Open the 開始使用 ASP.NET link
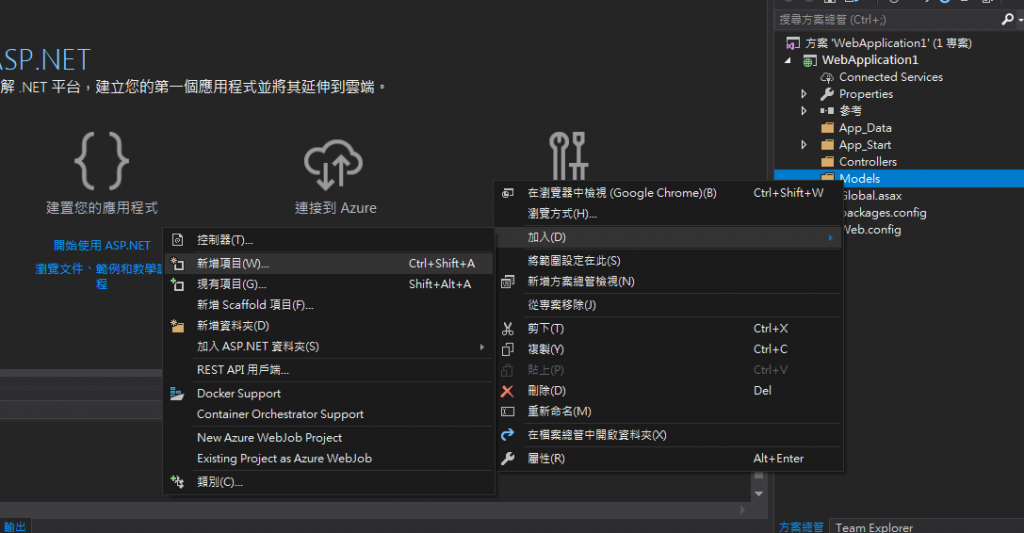Screen dimensions: 1024x533 pos(102,246)
